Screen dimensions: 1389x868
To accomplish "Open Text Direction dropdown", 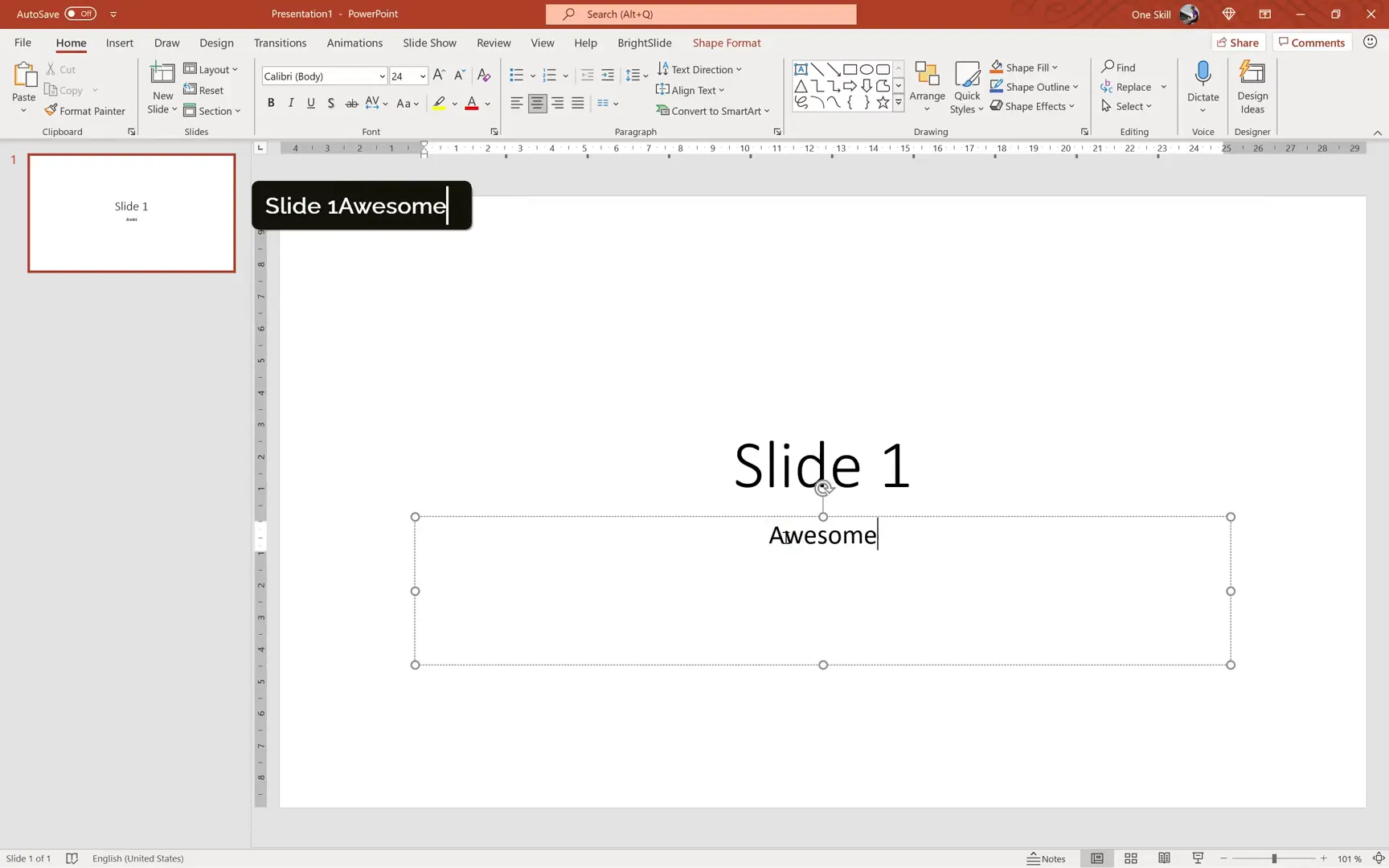I will tap(699, 69).
